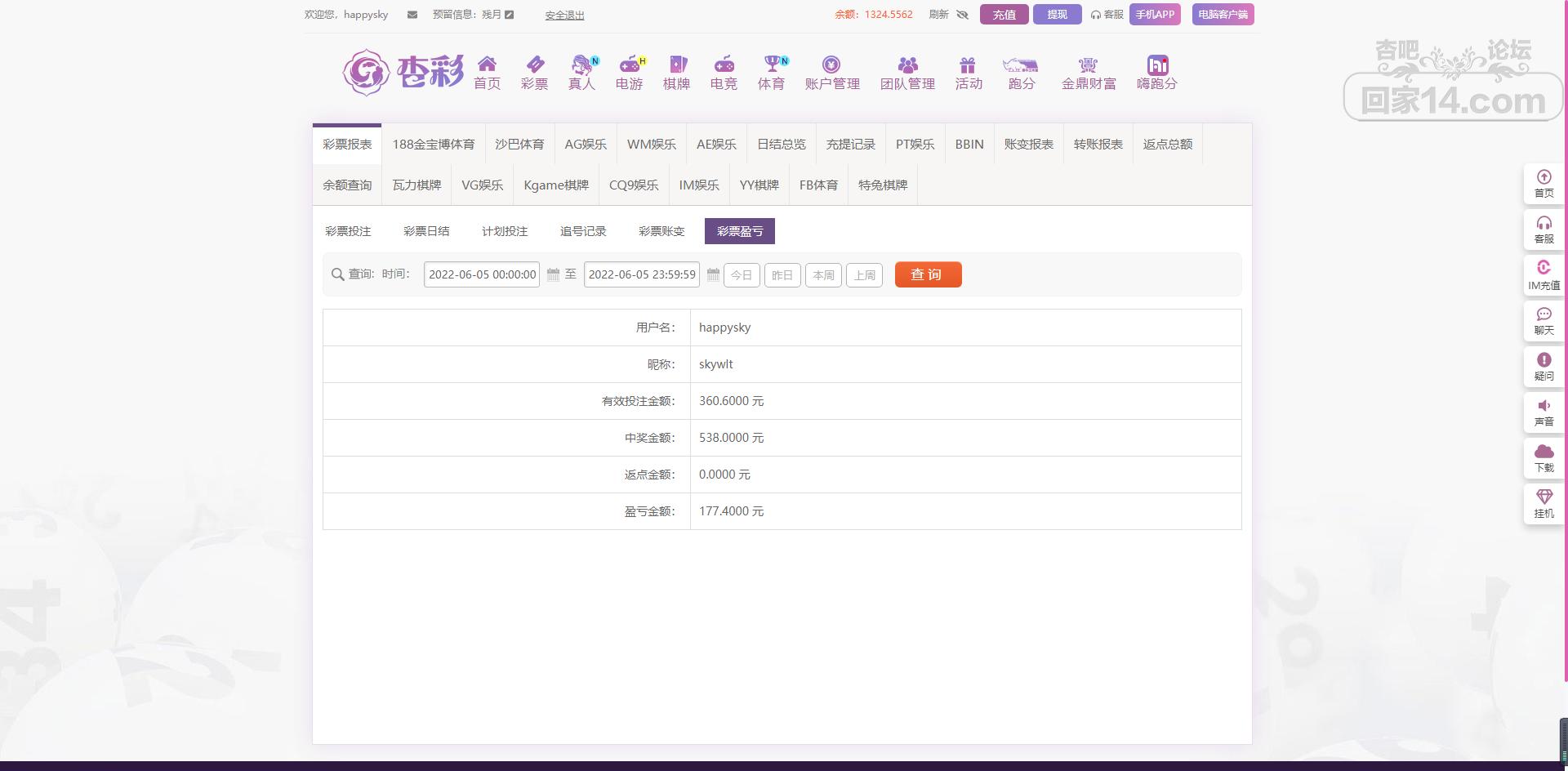Select the 昨日 quick date filter

click(782, 275)
